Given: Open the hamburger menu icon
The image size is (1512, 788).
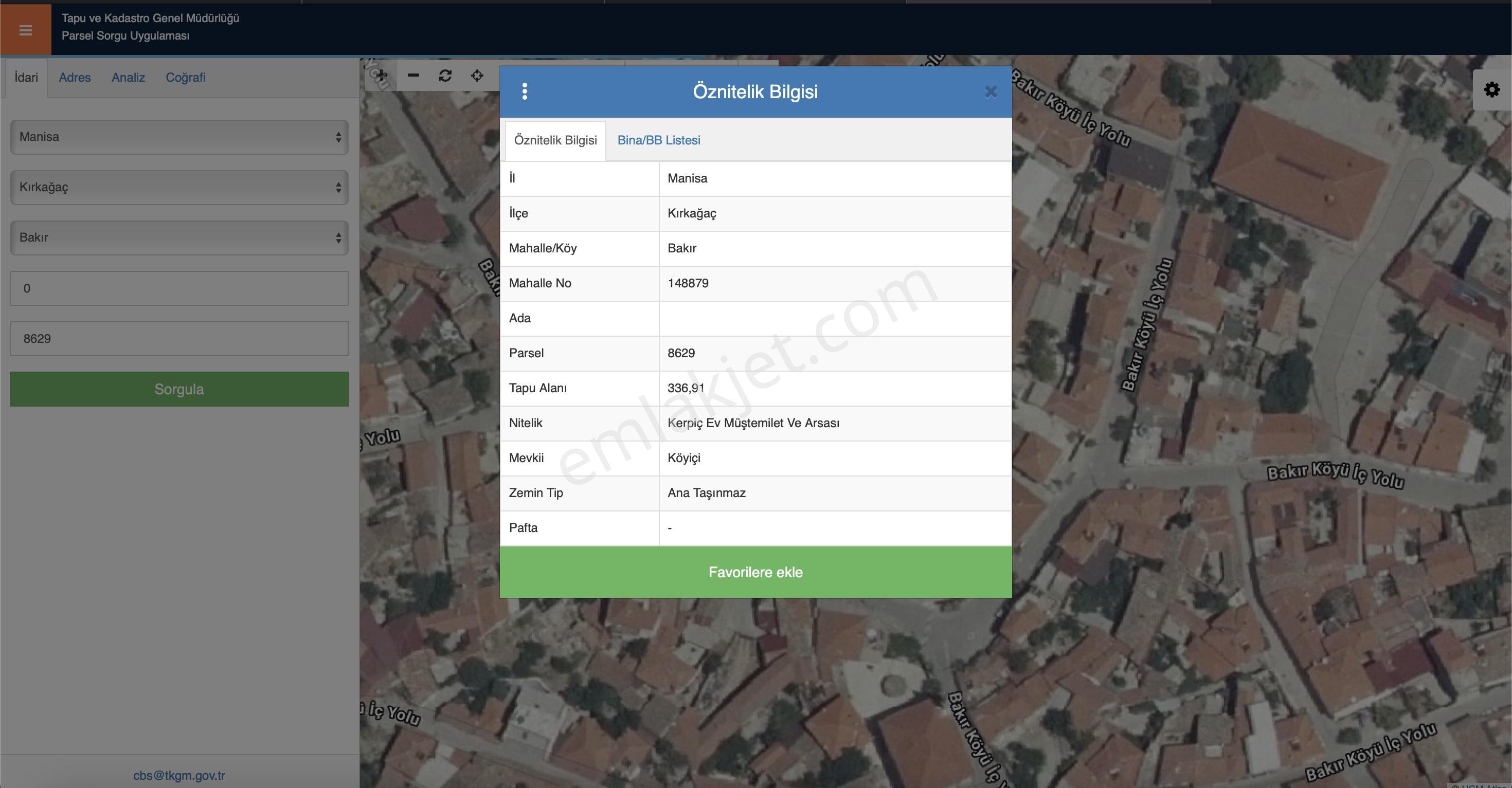Looking at the screenshot, I should 25,30.
